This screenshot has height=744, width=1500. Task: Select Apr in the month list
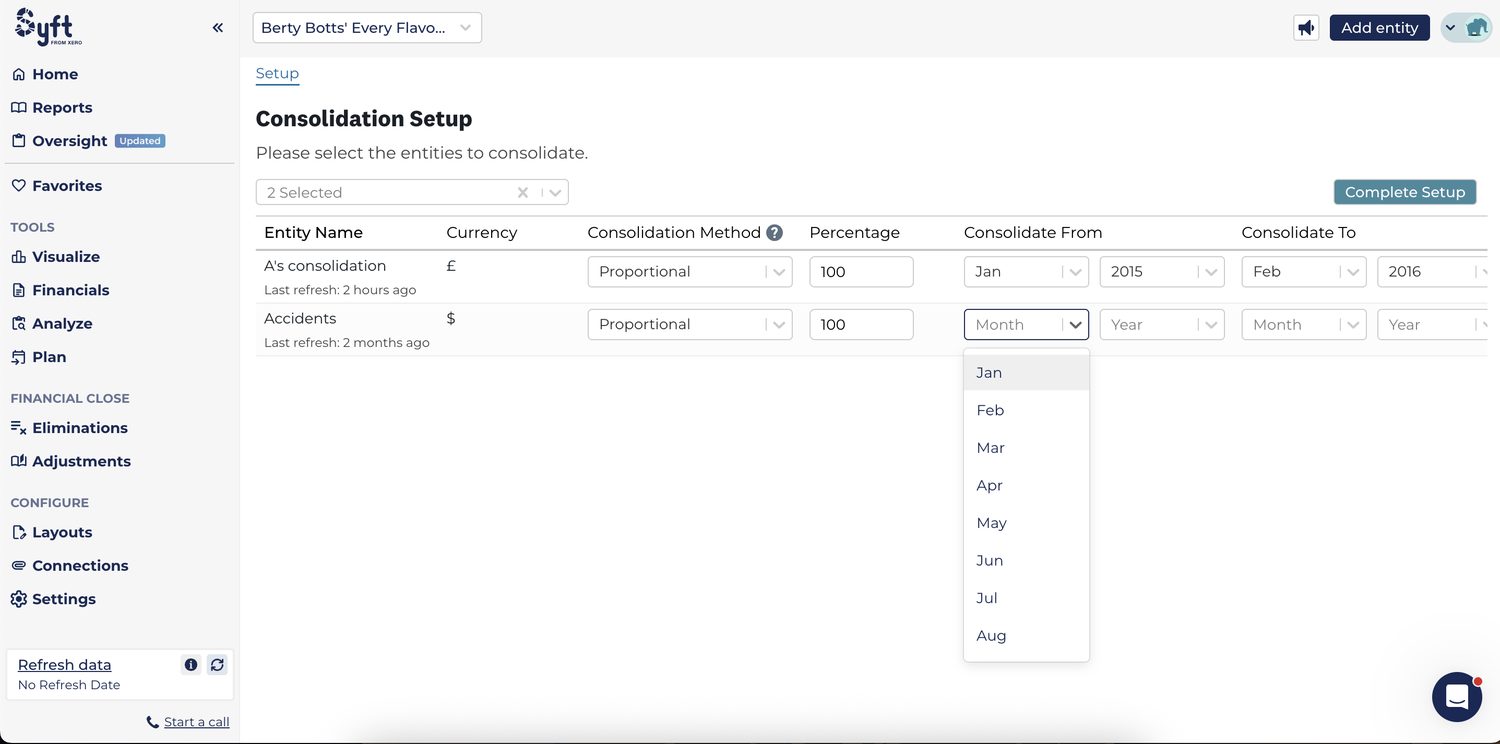point(1026,485)
